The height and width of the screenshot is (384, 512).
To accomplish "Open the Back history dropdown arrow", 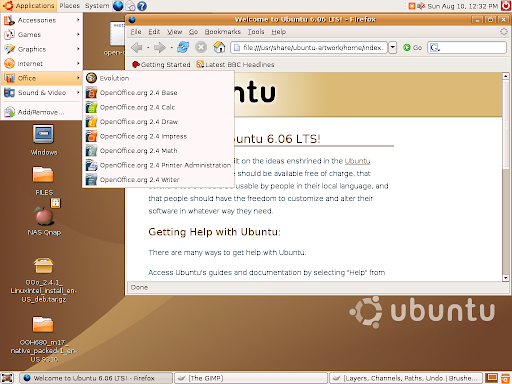I will point(148,48).
